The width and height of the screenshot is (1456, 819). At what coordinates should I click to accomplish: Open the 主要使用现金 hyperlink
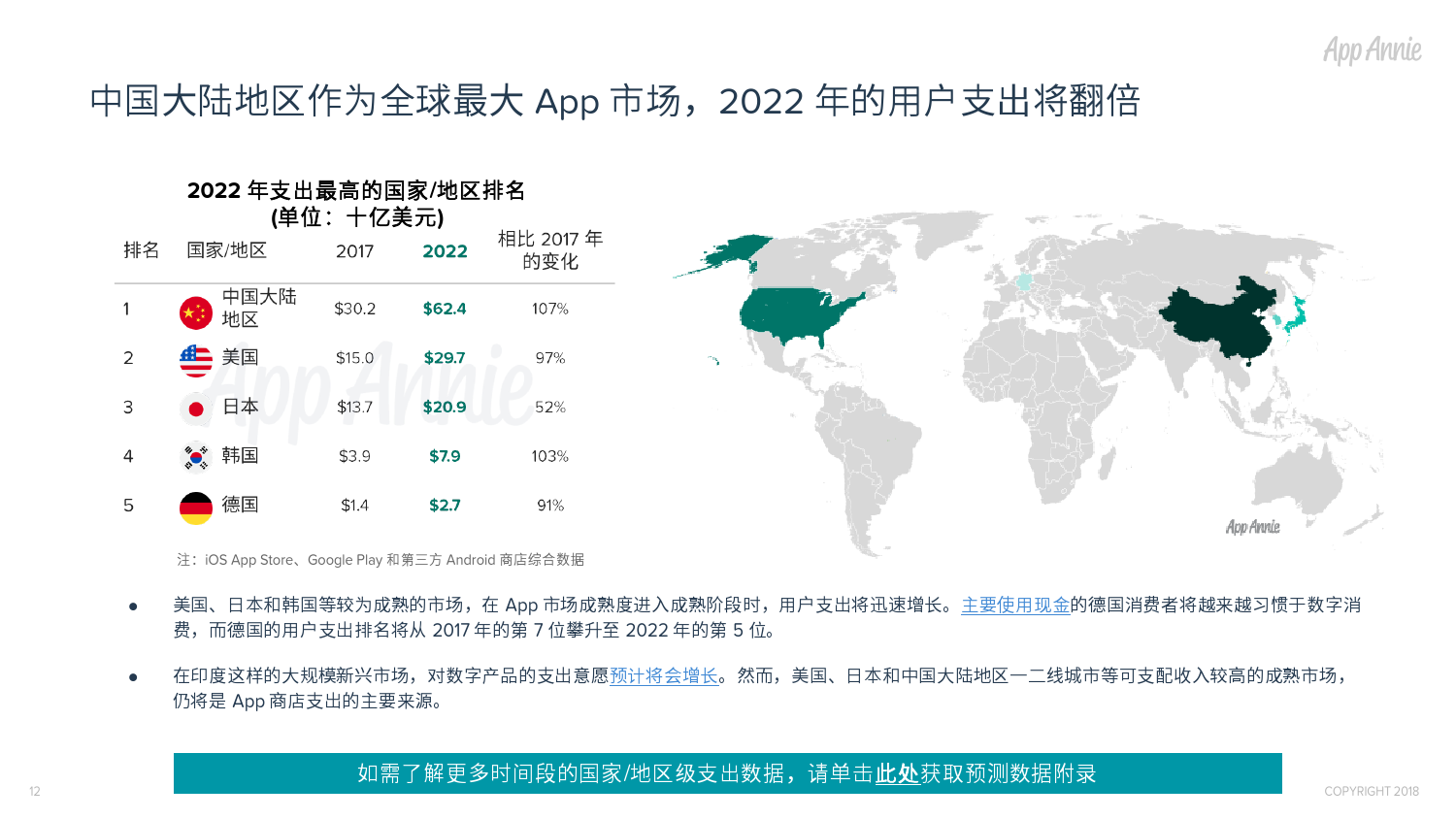1015,606
